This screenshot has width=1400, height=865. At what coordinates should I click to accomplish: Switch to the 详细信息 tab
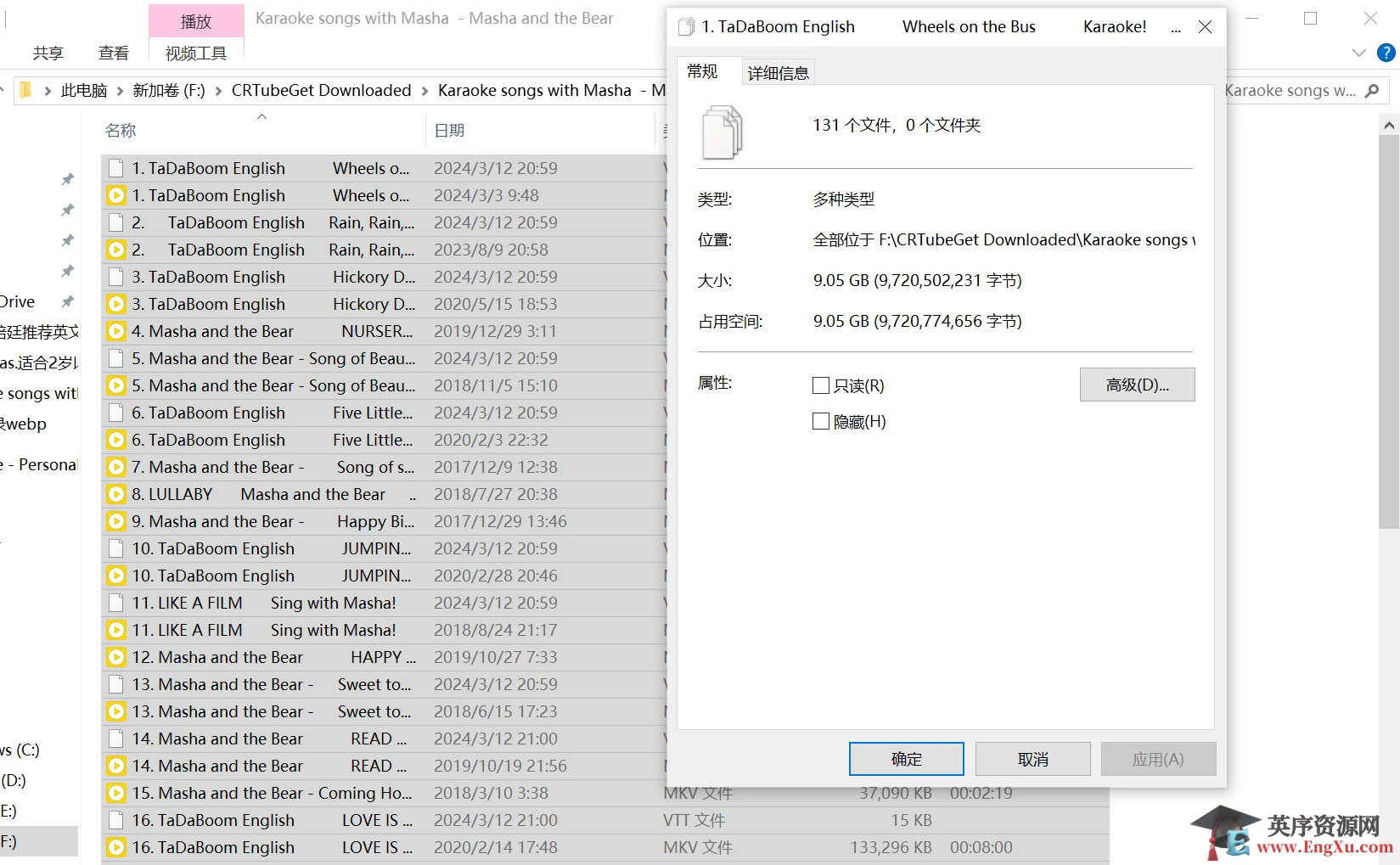pos(779,73)
